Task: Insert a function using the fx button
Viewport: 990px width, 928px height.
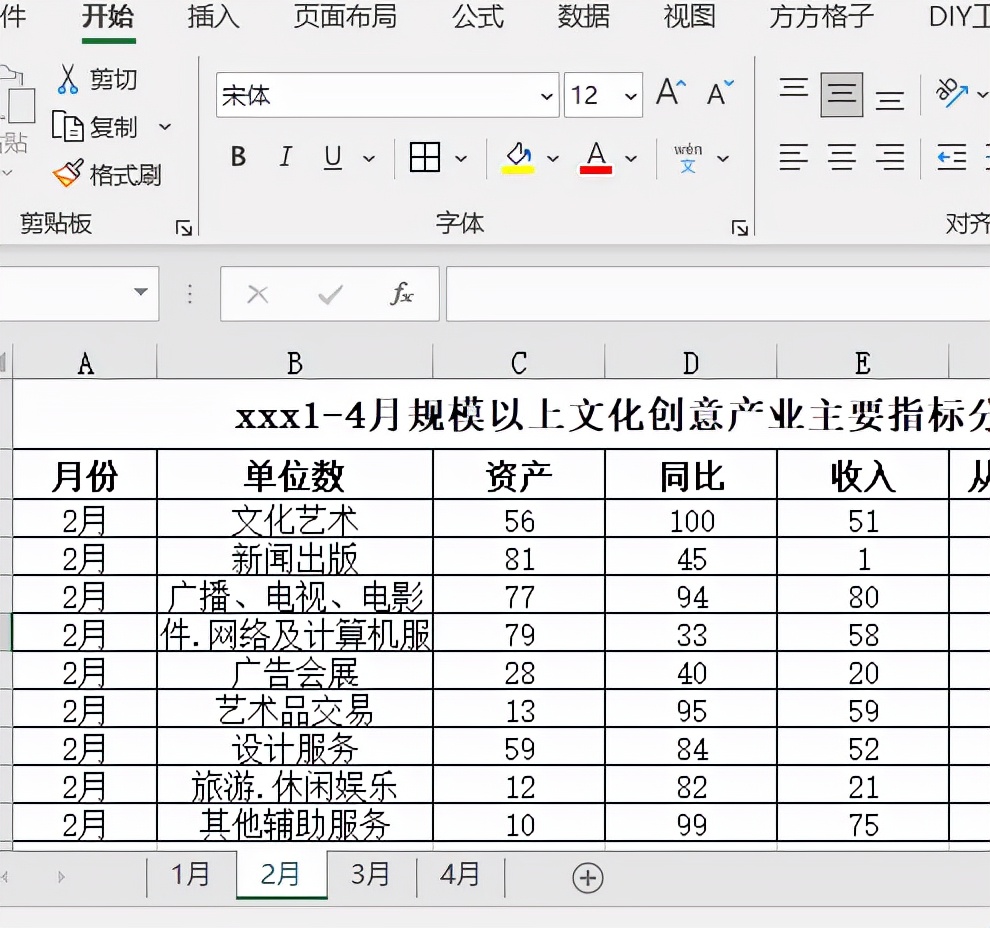Action: (x=403, y=293)
